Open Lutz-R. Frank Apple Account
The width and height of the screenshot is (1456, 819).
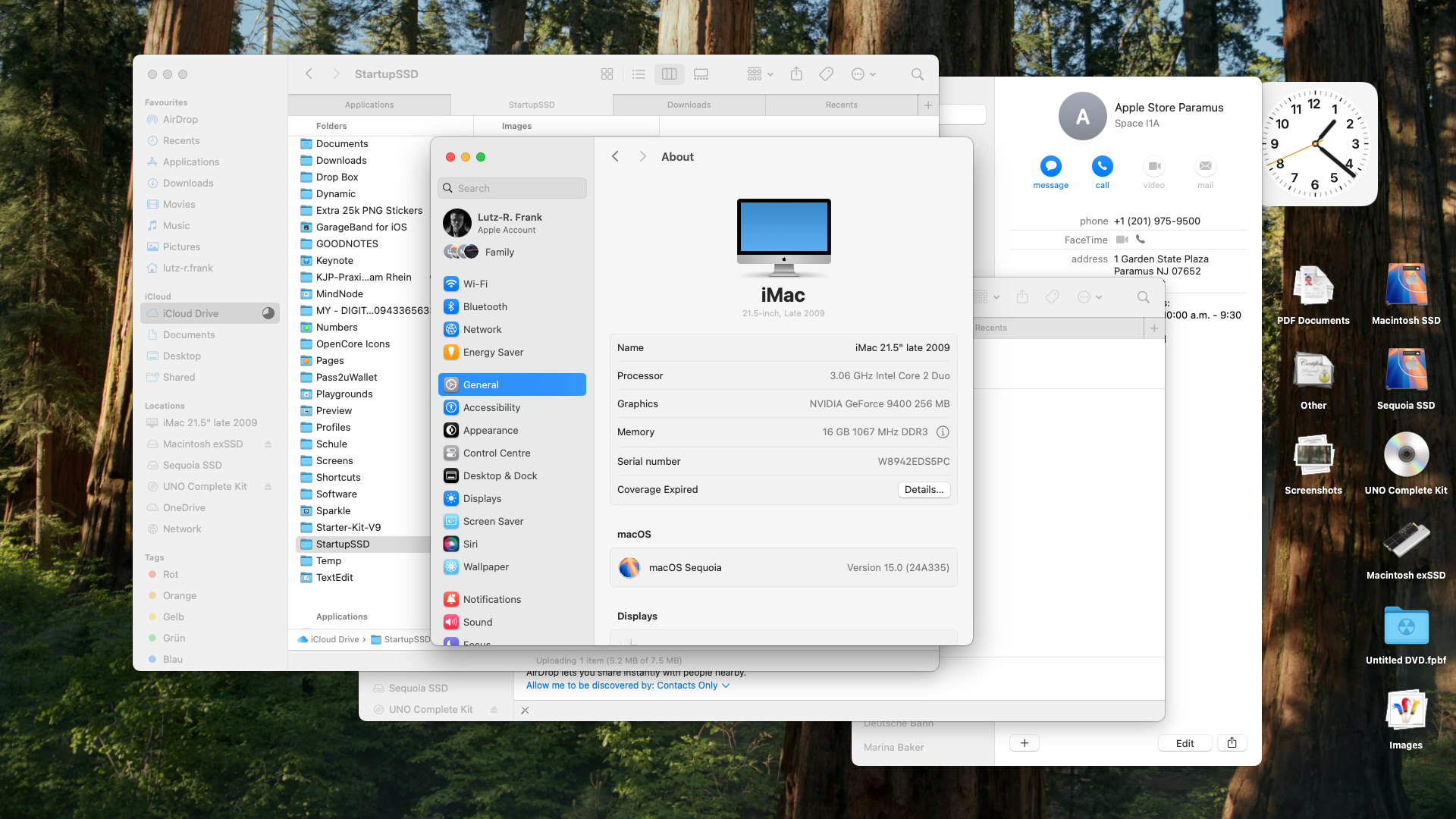pos(512,223)
